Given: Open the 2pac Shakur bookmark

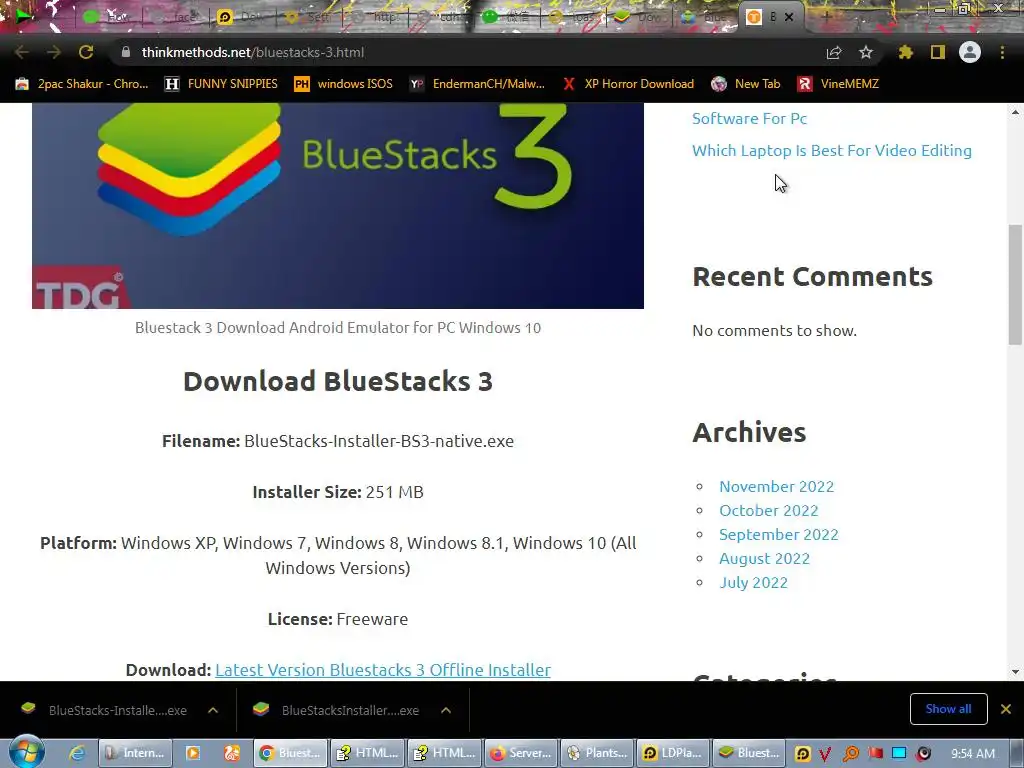Looking at the screenshot, I should point(82,84).
